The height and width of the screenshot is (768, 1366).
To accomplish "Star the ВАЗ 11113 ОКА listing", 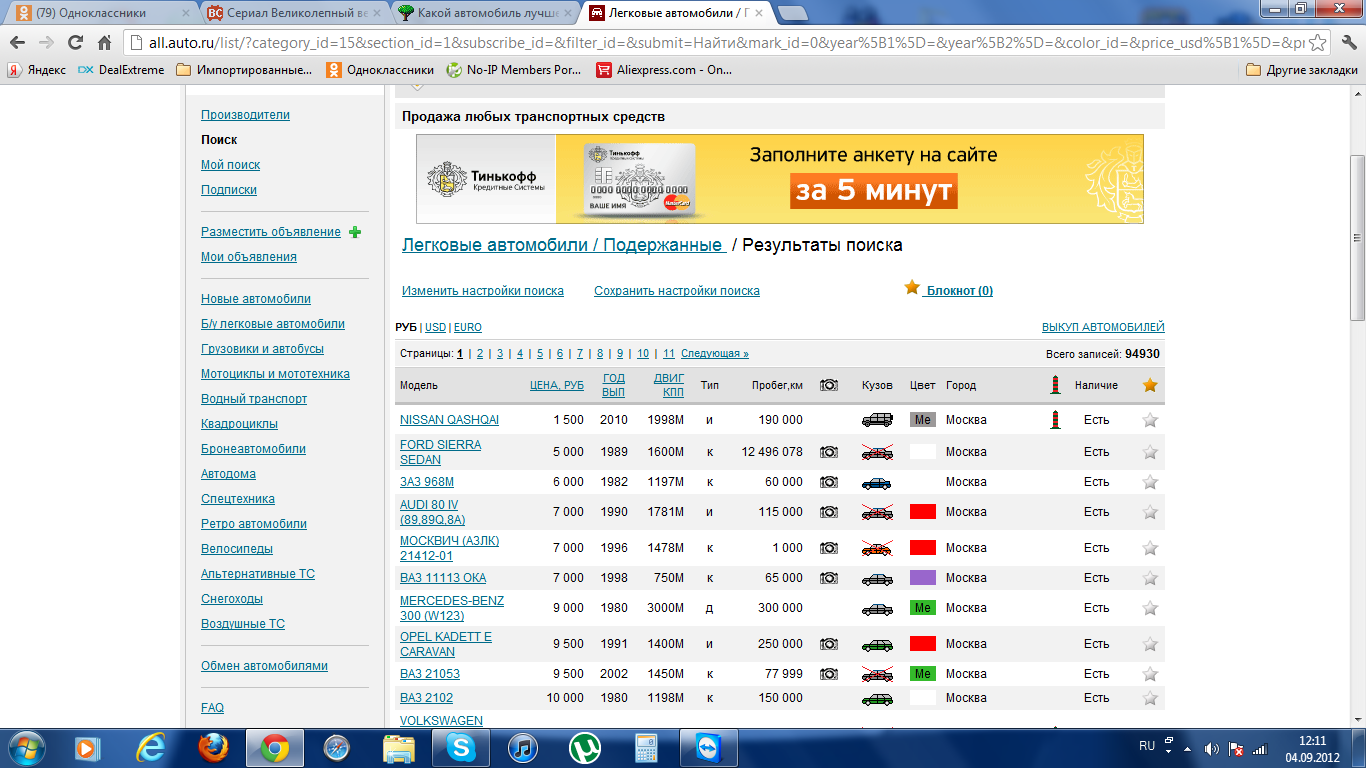I will pos(1150,578).
